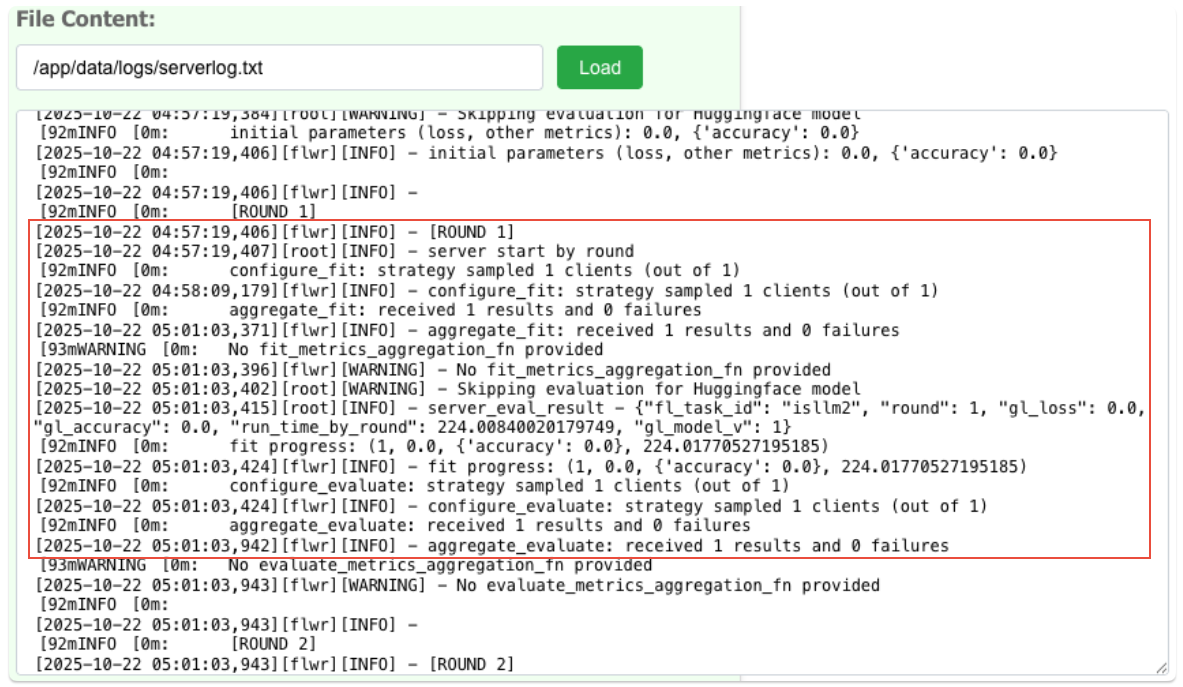Click the timestamped 'No fit_metrics_aggregation_fn provided' warning
The height and width of the screenshot is (687, 1183).
pyautogui.click(x=433, y=369)
